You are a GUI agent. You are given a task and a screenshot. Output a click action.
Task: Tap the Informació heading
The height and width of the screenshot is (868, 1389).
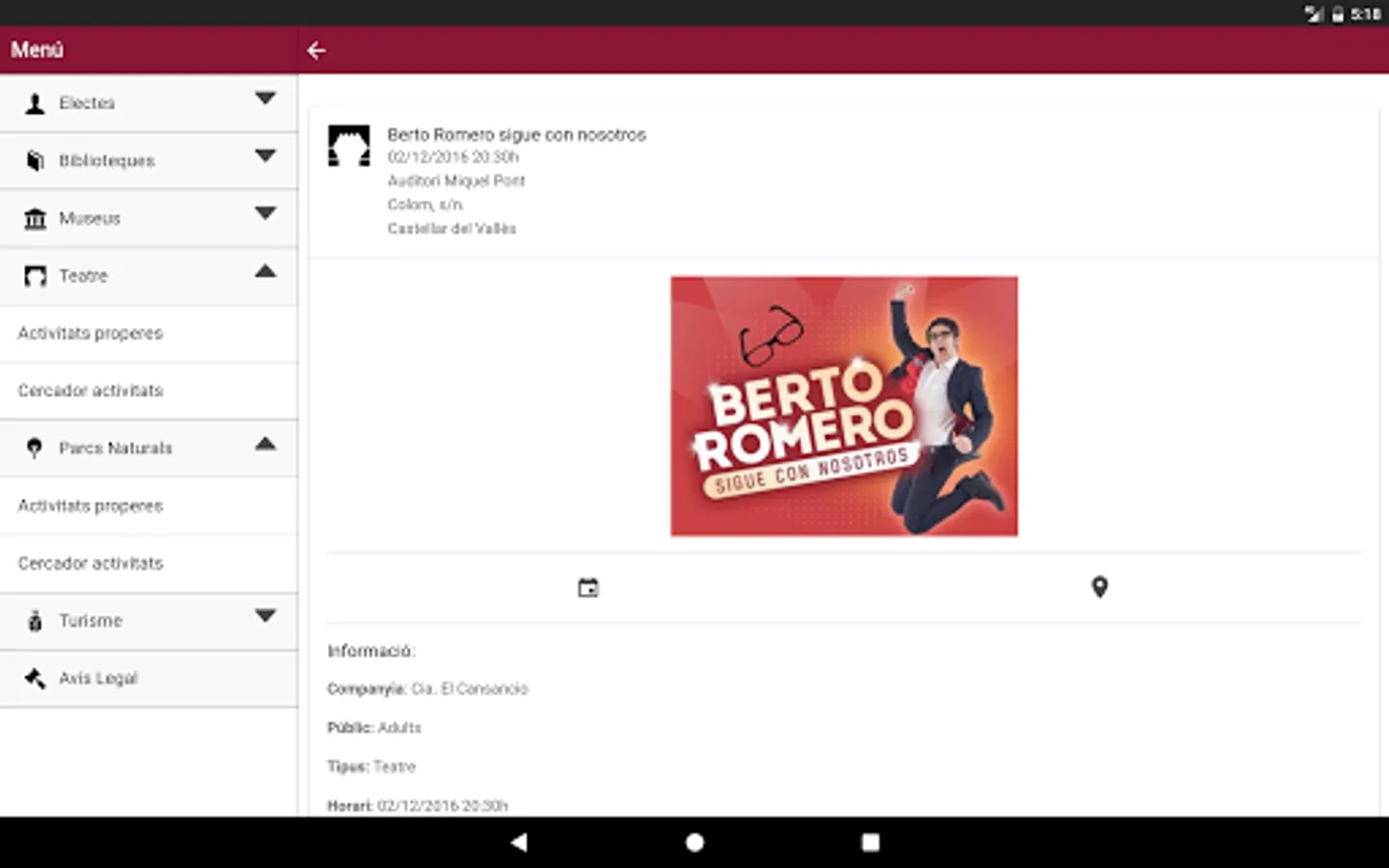[x=371, y=651]
